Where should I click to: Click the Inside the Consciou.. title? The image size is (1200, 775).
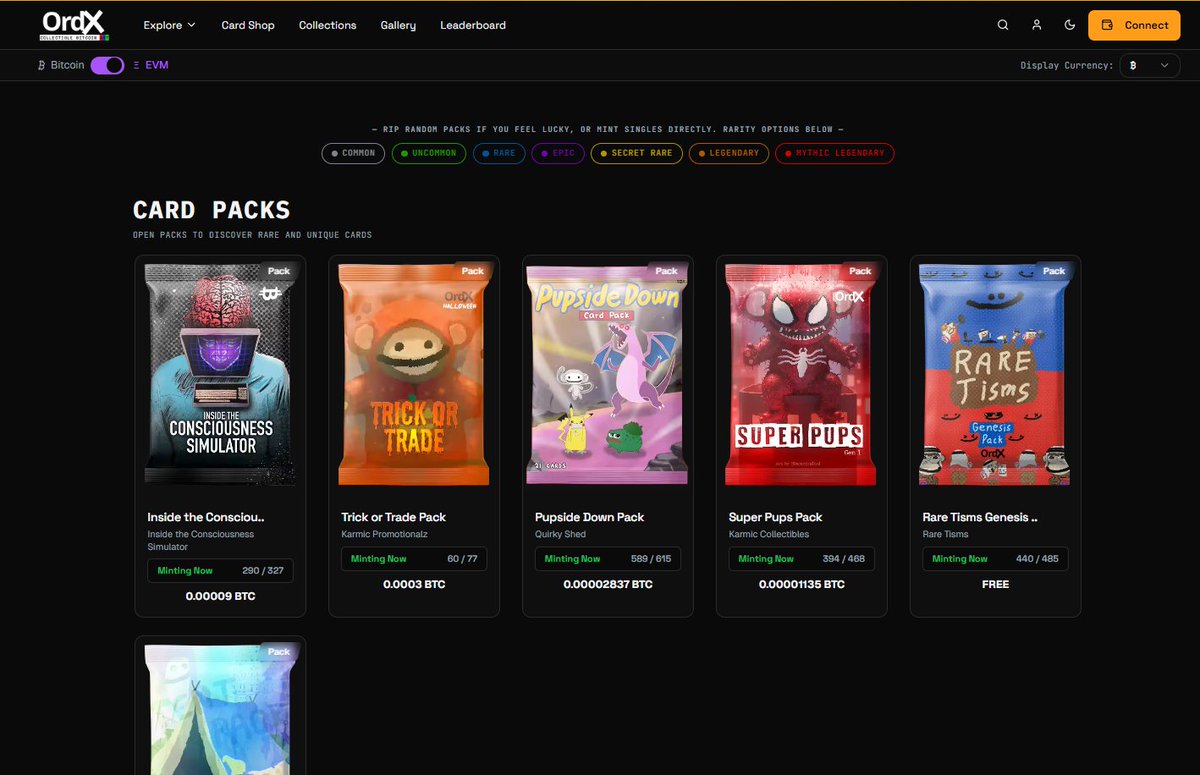pos(205,517)
